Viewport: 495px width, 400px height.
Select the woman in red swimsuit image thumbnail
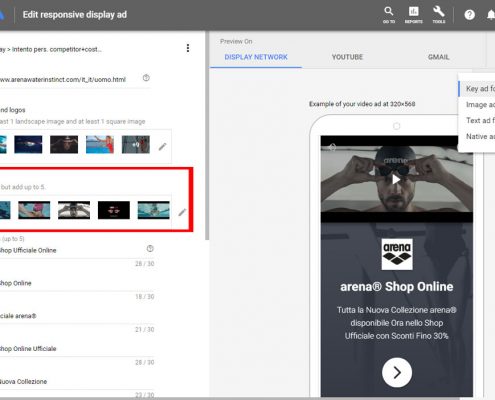click(x=100, y=144)
